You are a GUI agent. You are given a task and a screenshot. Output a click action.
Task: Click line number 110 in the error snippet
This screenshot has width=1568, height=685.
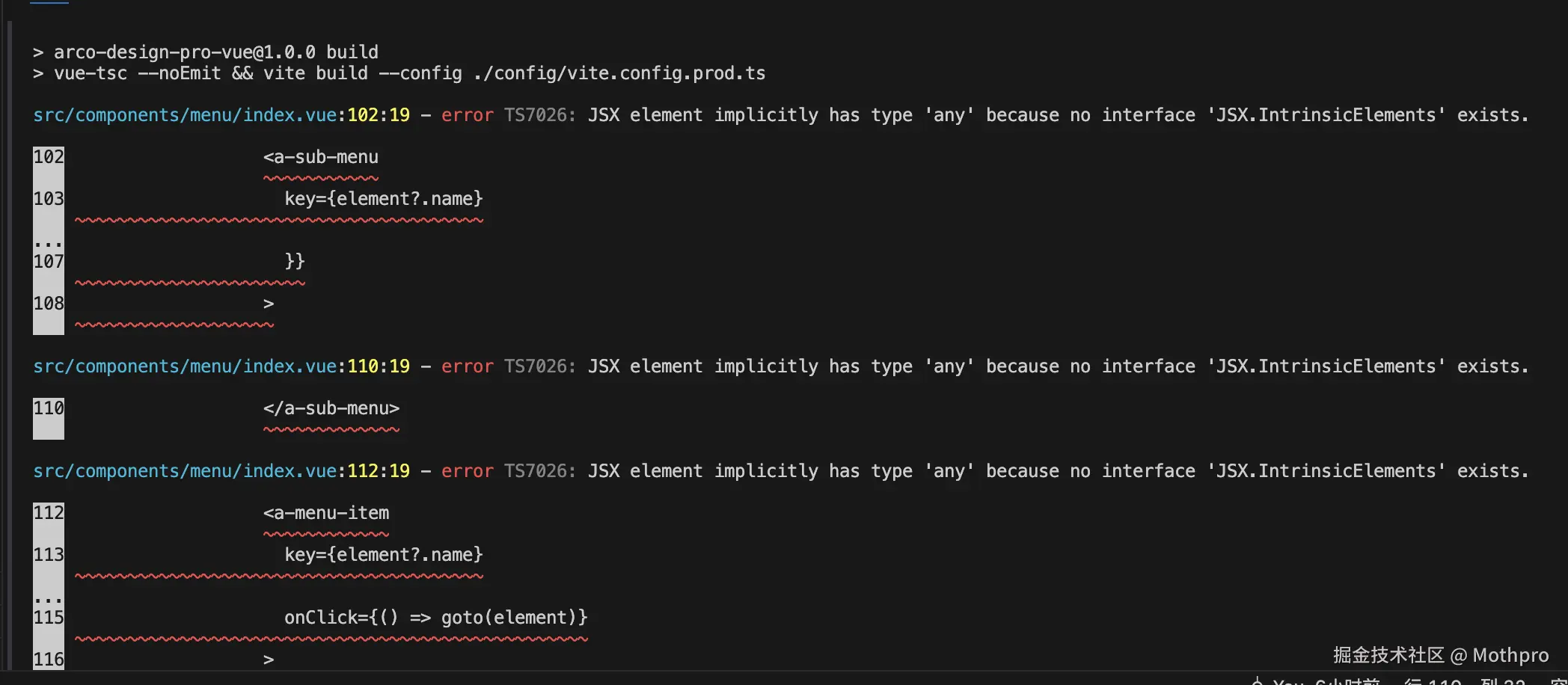point(49,408)
